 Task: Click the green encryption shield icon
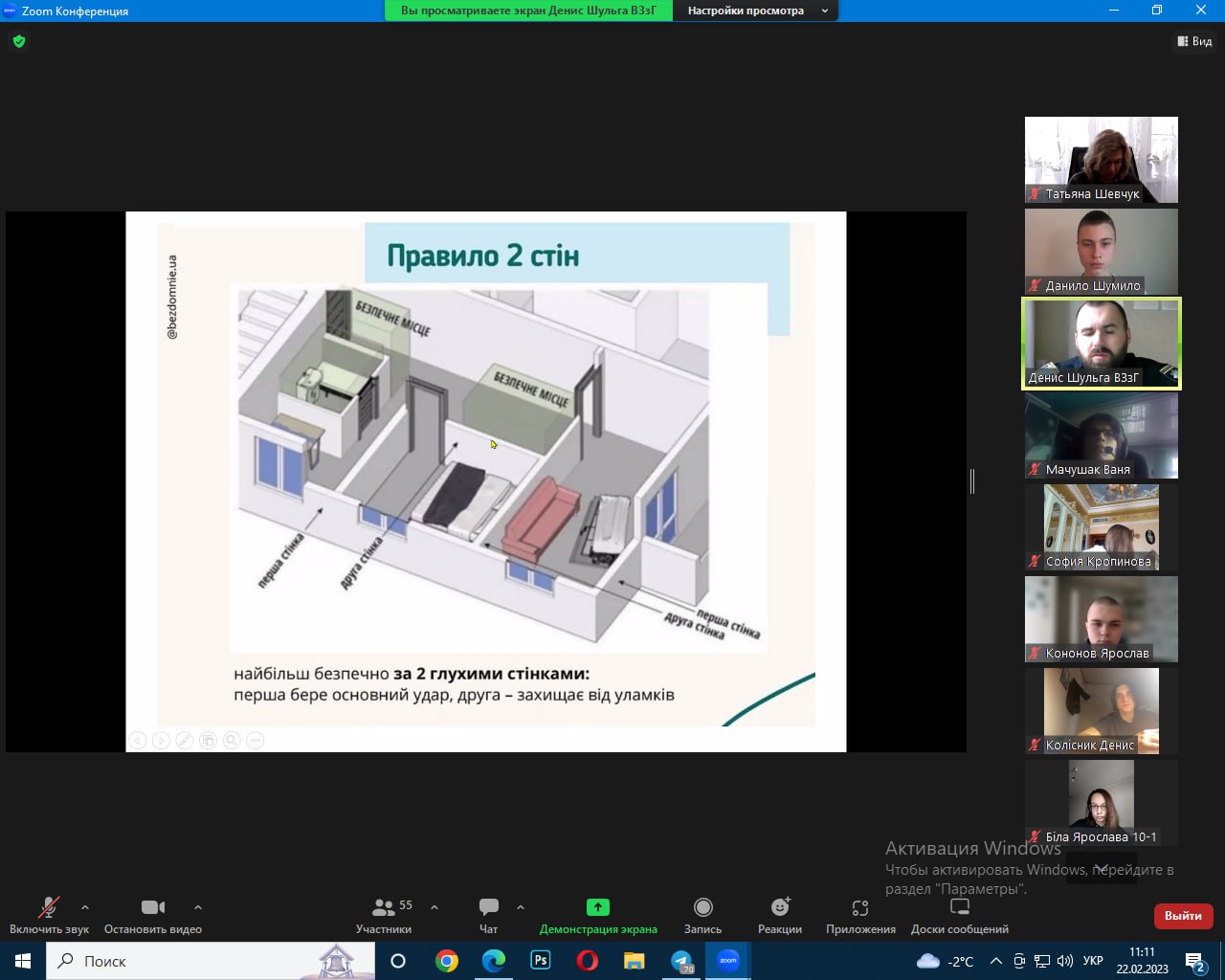coord(19,41)
